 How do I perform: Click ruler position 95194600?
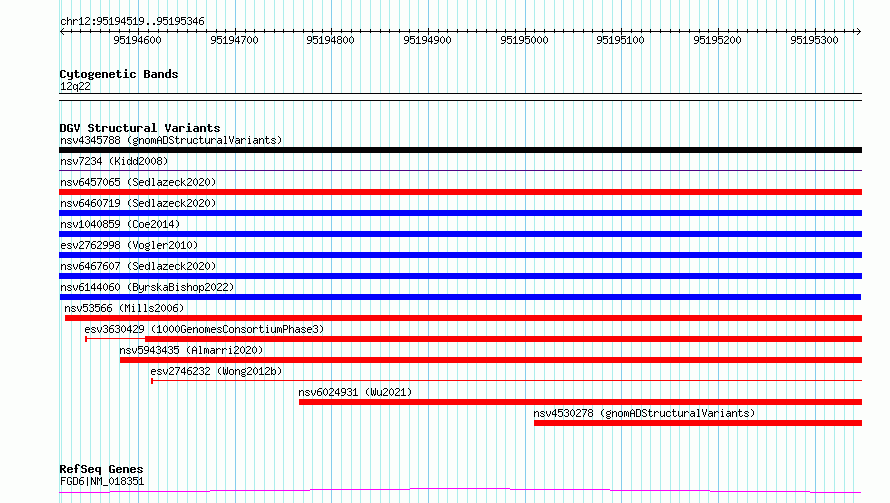pyautogui.click(x=137, y=40)
